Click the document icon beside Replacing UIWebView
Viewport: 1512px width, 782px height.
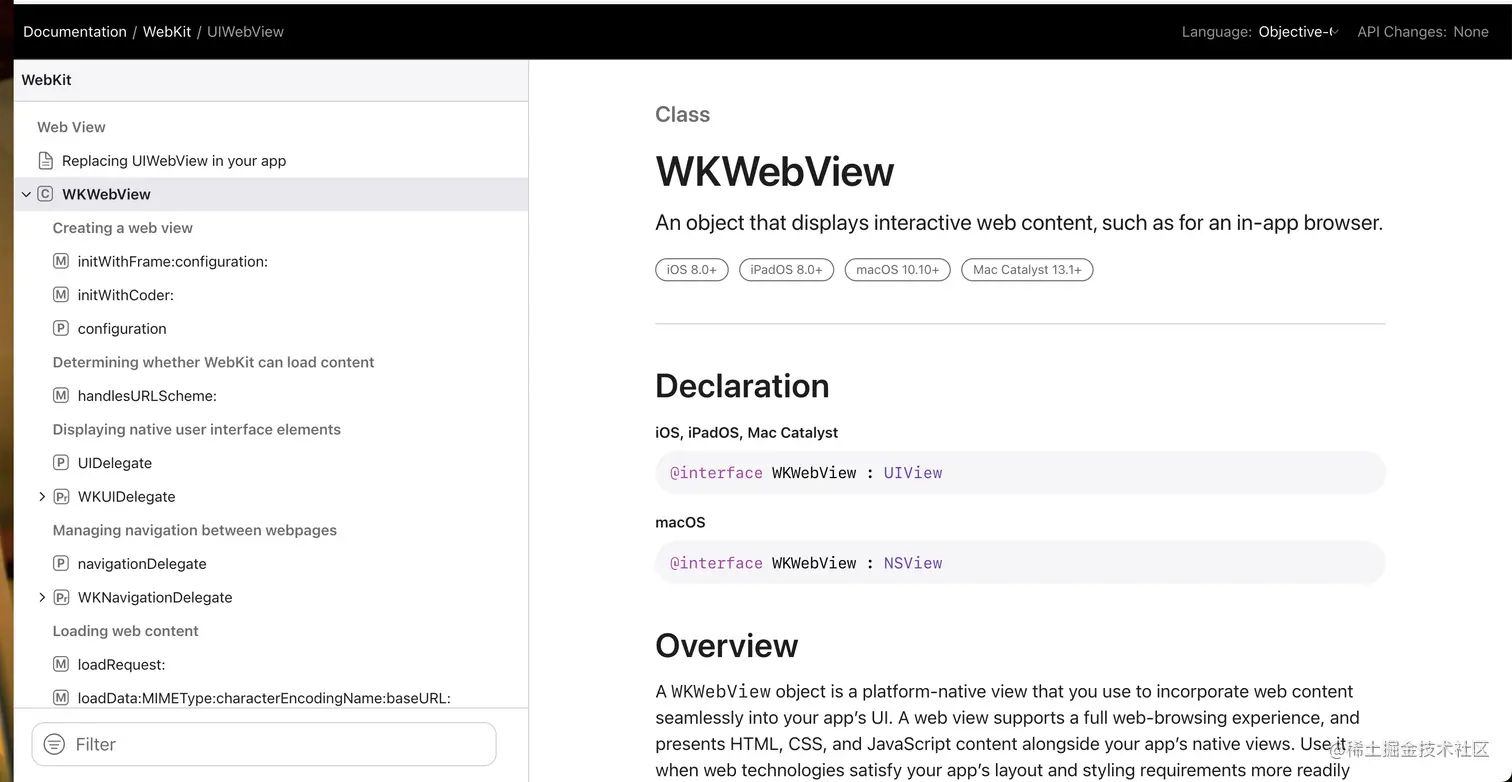[45, 160]
